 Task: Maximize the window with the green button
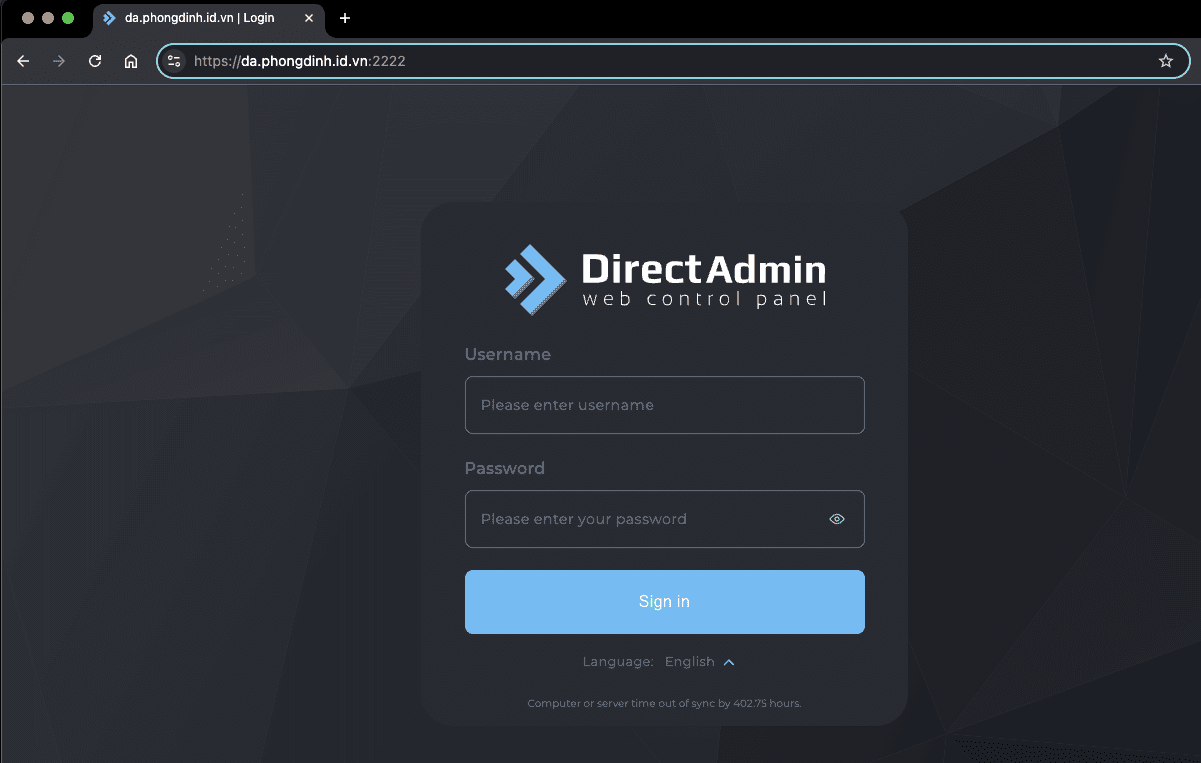(x=68, y=18)
